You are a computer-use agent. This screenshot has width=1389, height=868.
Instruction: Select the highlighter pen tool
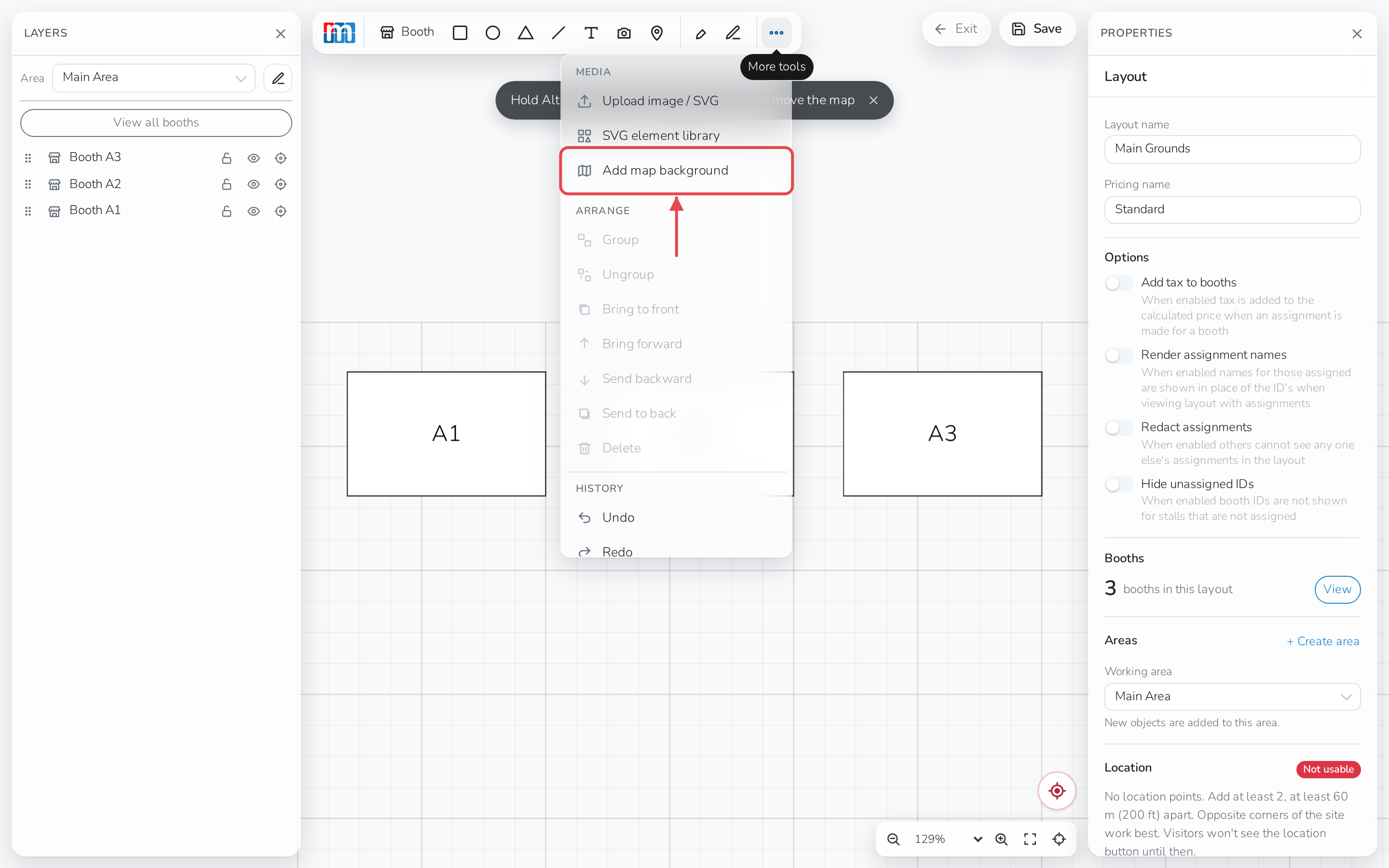(x=700, y=33)
